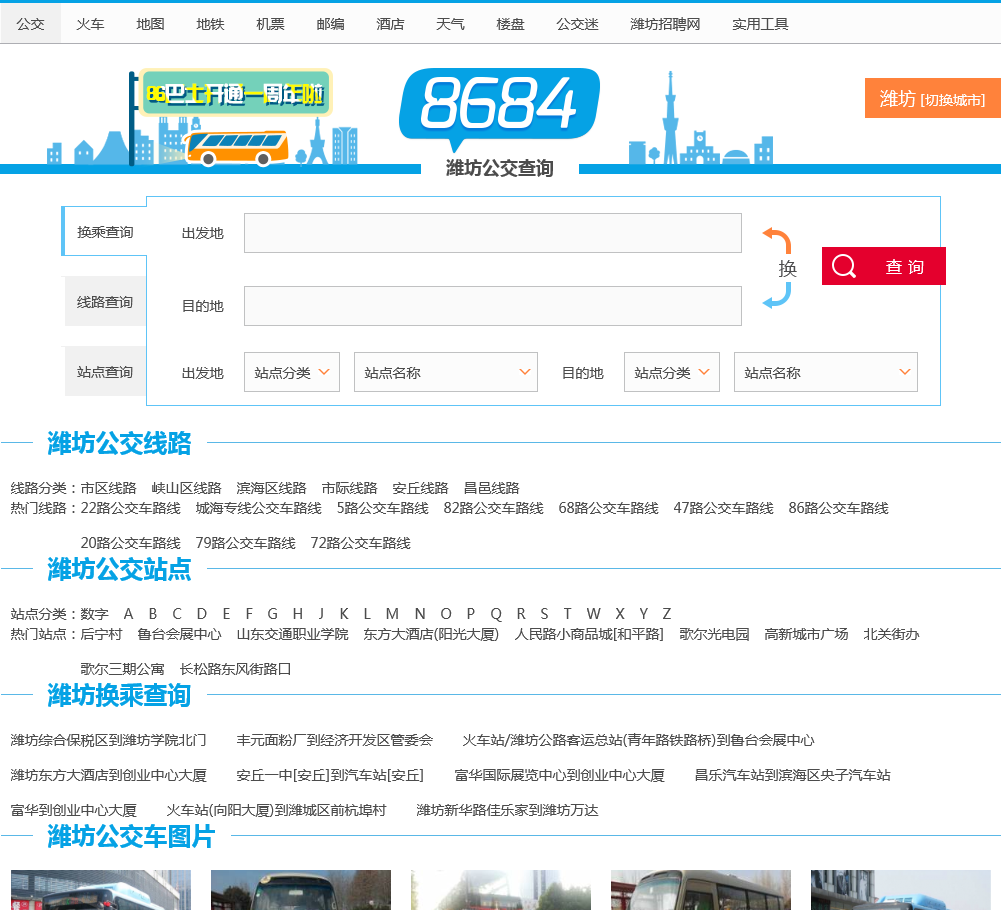Open the 邮编 nav item
Image resolution: width=1001 pixels, height=910 pixels.
point(330,24)
